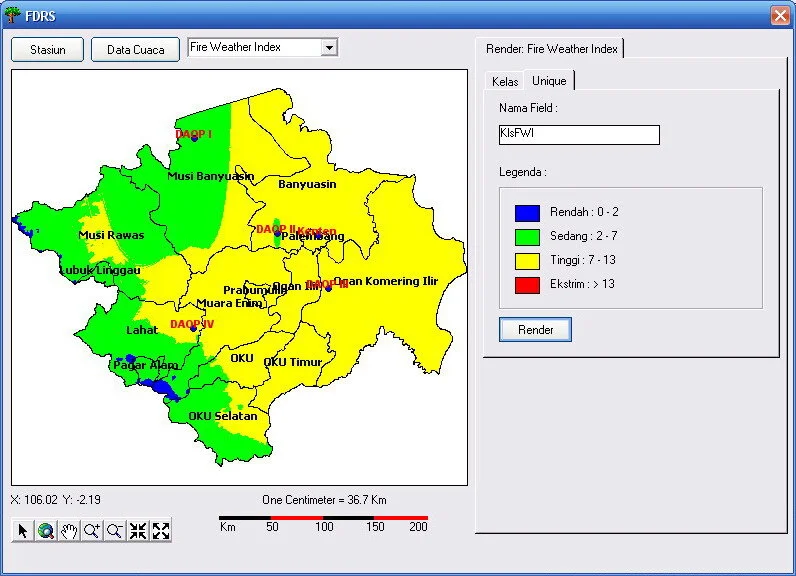The width and height of the screenshot is (796, 576).
Task: Click the outward arrows fixed zoom-out icon
Action: point(161,531)
